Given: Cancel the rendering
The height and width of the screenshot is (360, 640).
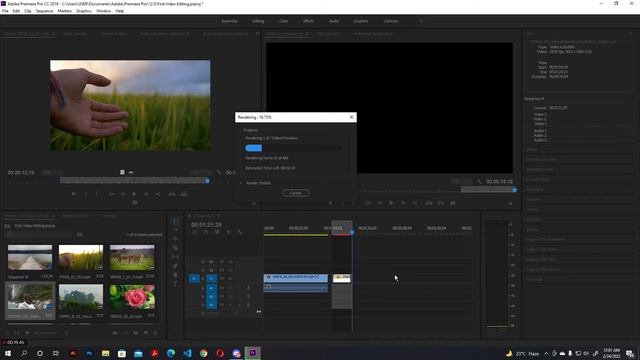Looking at the screenshot, I should coord(296,193).
